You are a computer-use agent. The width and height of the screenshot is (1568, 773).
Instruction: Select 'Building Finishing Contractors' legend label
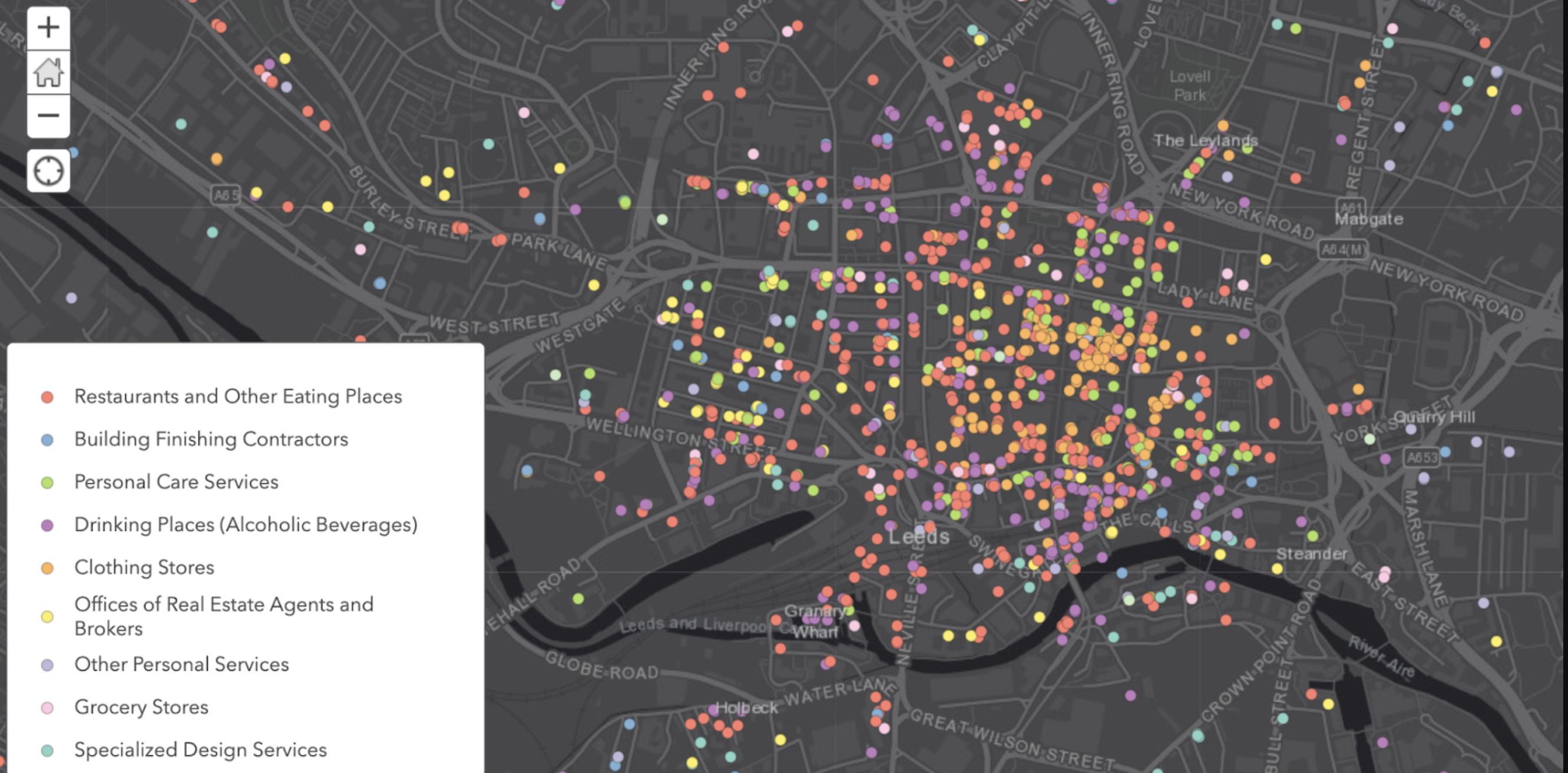click(211, 439)
